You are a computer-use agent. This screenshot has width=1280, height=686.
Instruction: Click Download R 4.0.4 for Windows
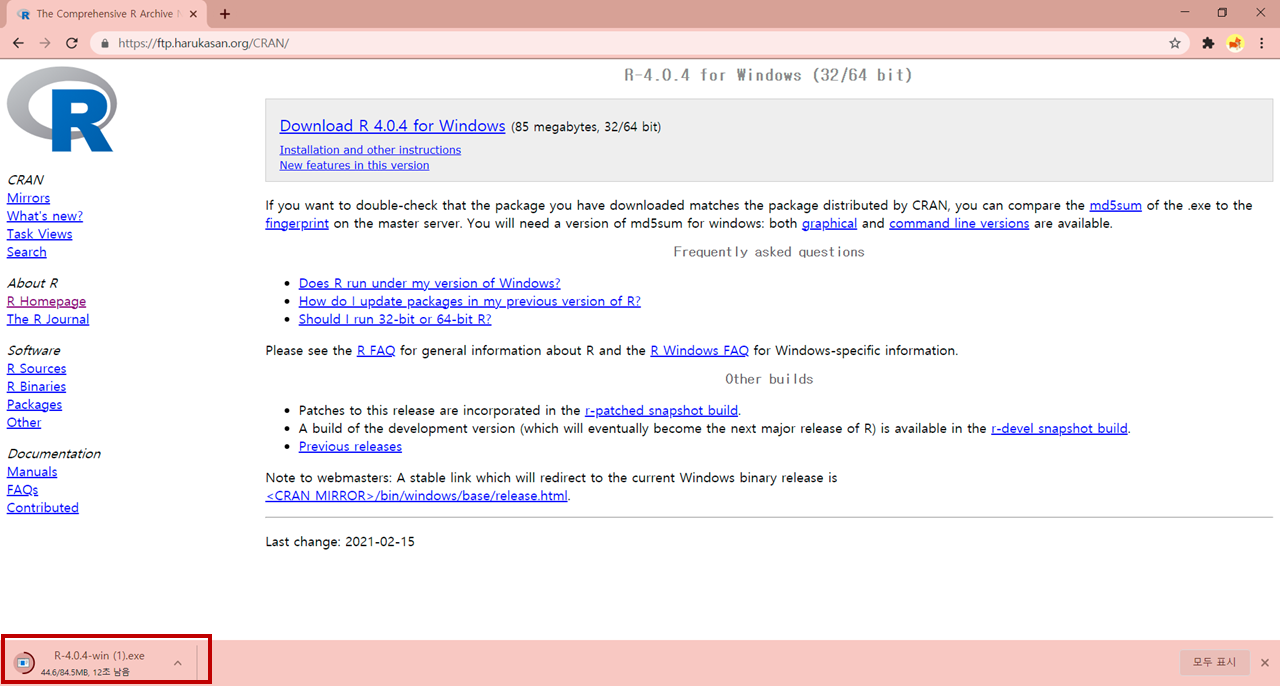point(392,126)
